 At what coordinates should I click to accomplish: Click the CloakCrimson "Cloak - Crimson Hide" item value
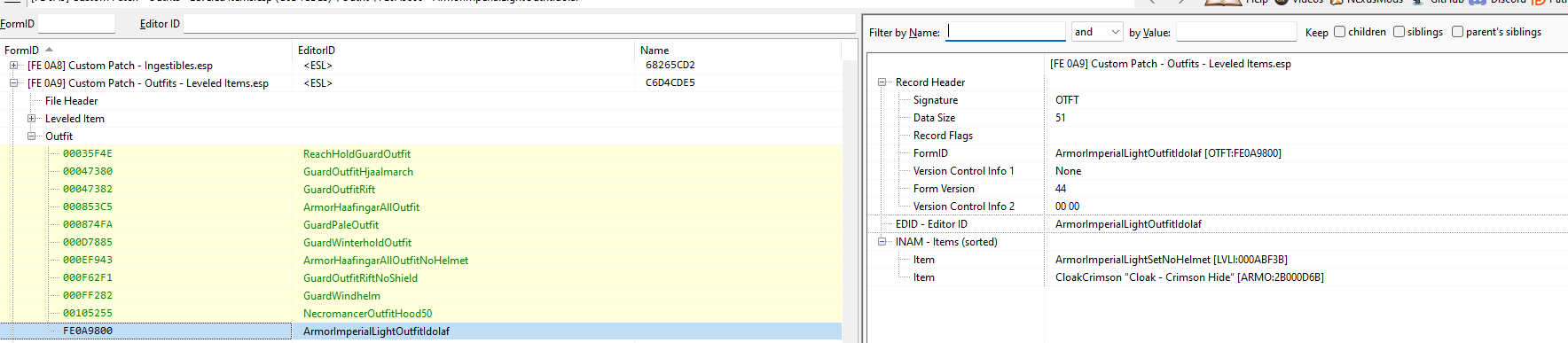(1189, 277)
